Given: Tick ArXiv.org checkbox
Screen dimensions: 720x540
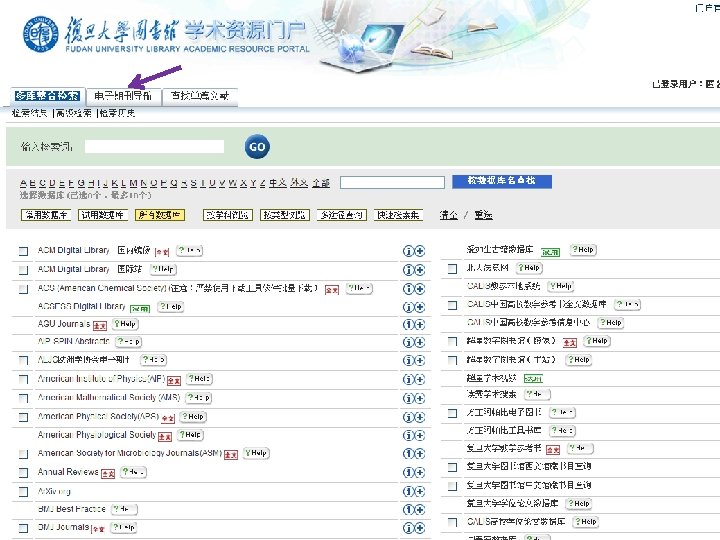Looking at the screenshot, I should pos(23,492).
